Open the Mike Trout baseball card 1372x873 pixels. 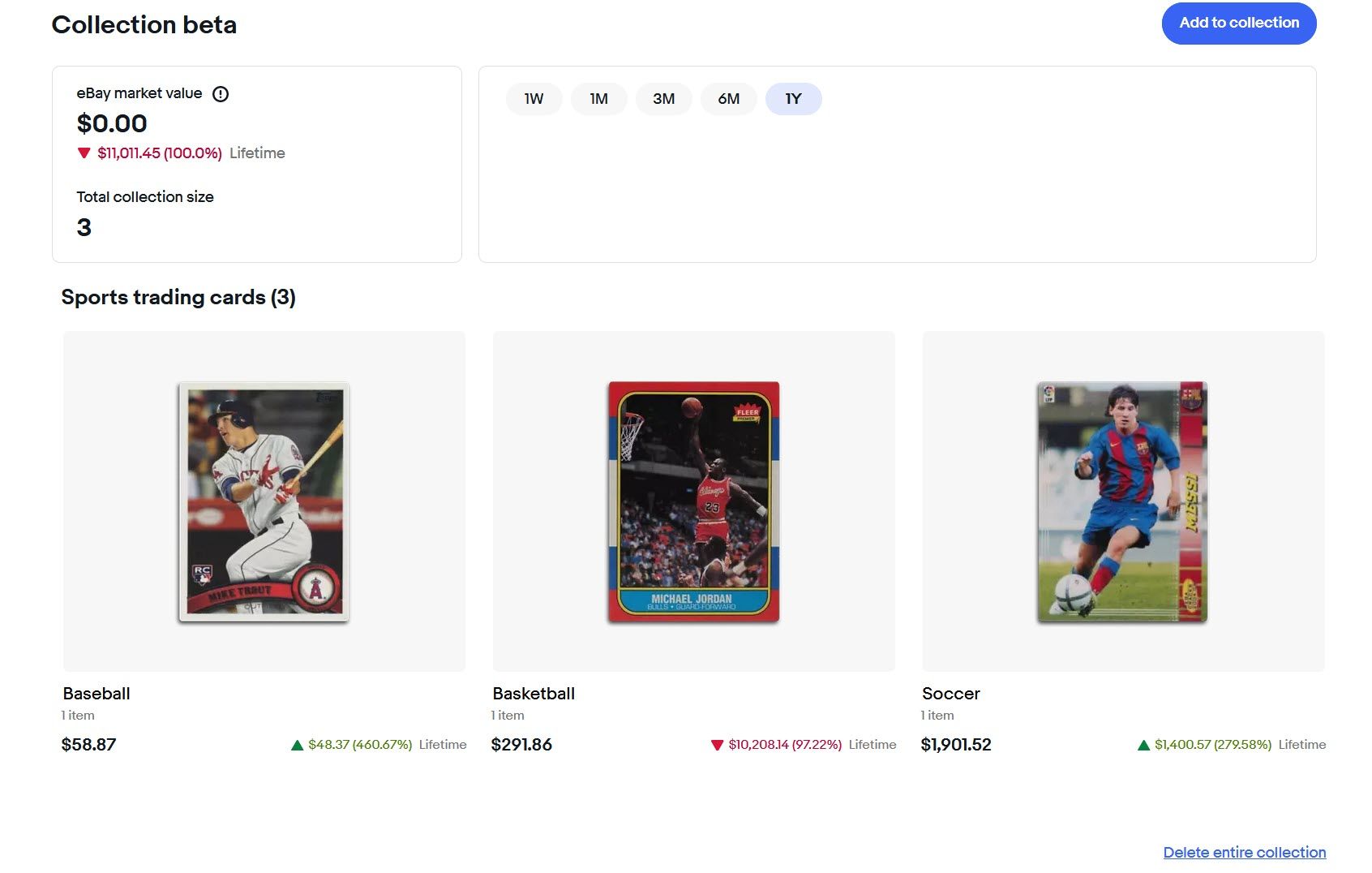pyautogui.click(x=264, y=502)
